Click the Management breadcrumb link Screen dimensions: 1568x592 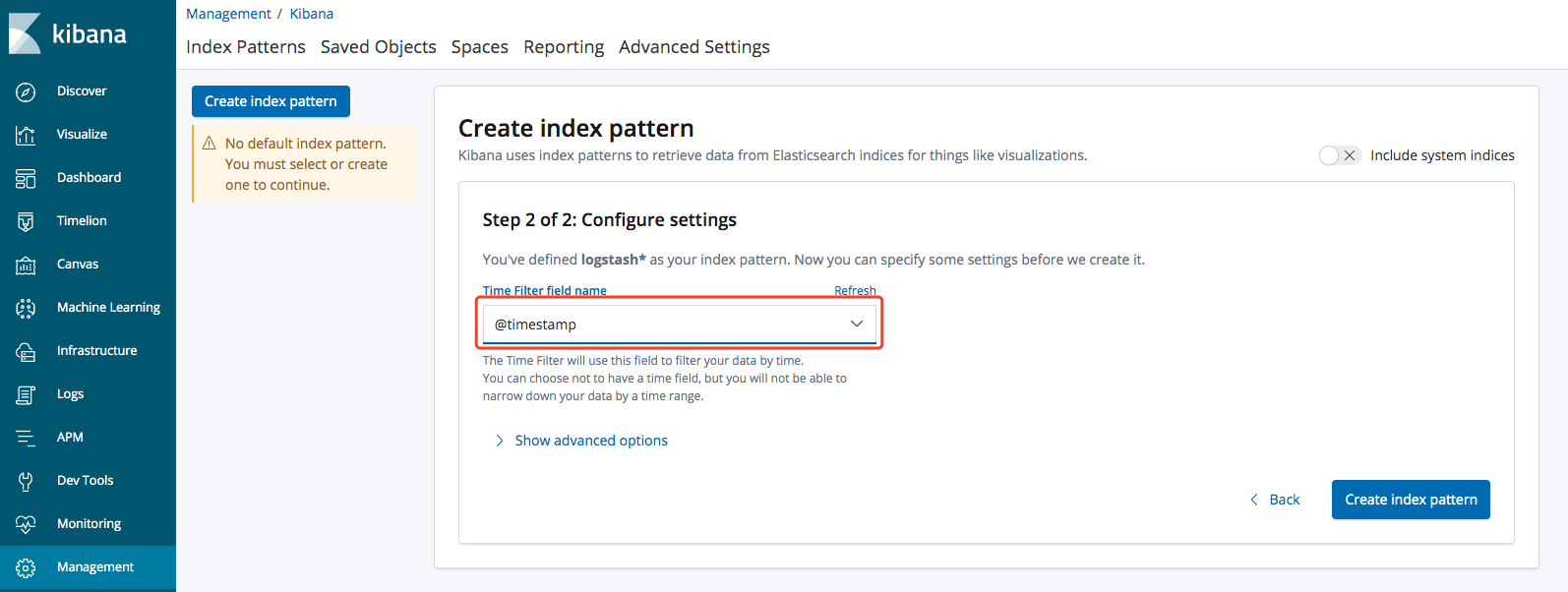(x=228, y=14)
